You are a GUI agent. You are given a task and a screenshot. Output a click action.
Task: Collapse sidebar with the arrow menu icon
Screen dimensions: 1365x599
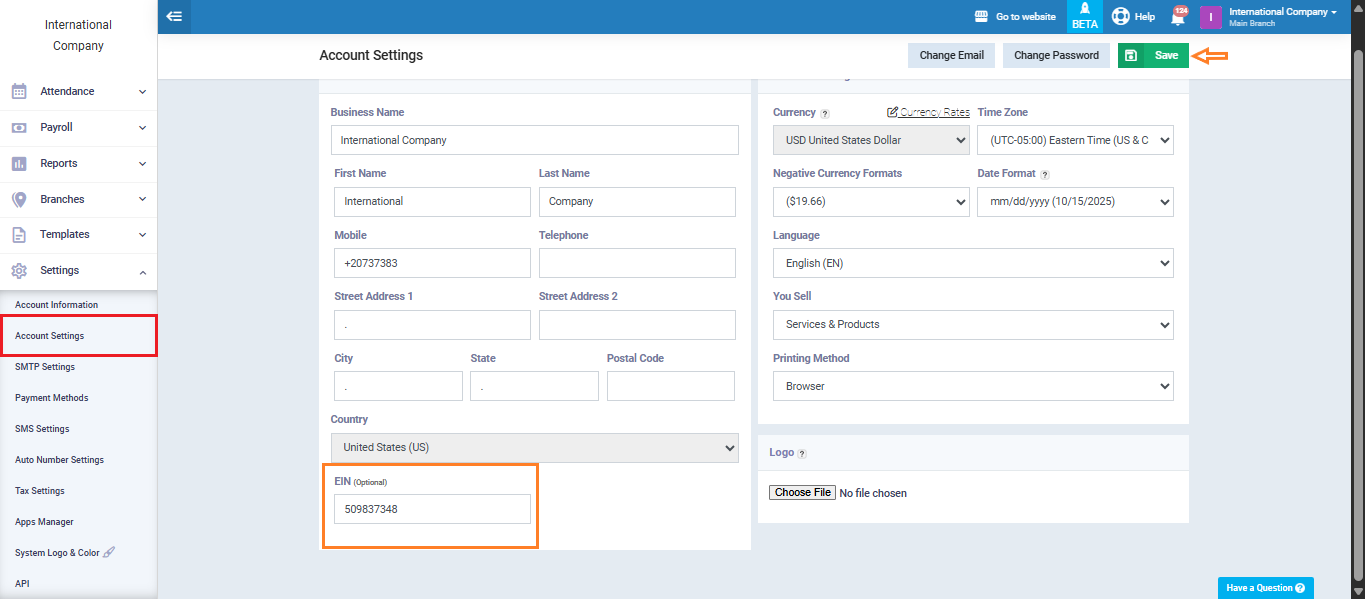point(174,16)
